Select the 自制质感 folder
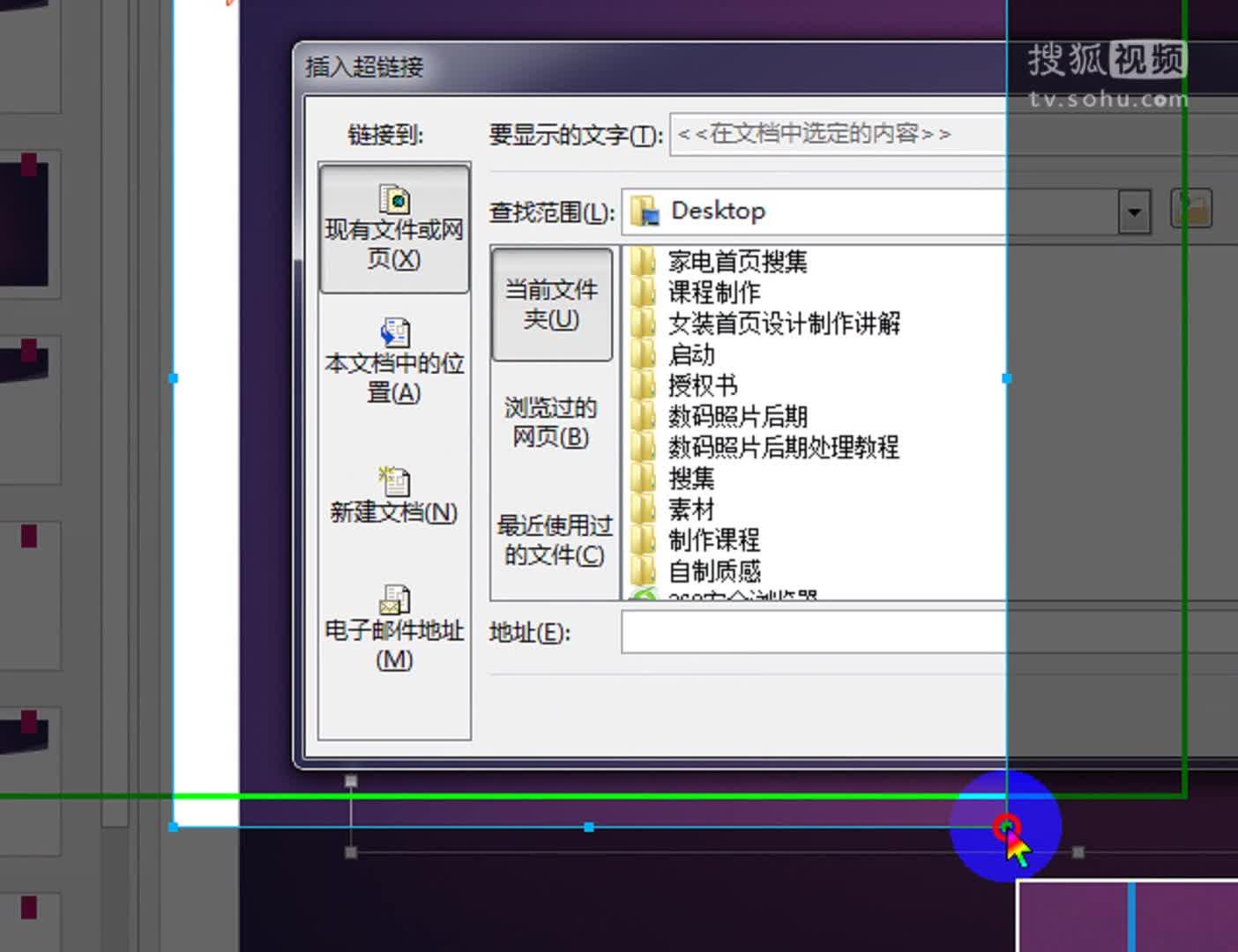The width and height of the screenshot is (1238, 952). point(714,570)
